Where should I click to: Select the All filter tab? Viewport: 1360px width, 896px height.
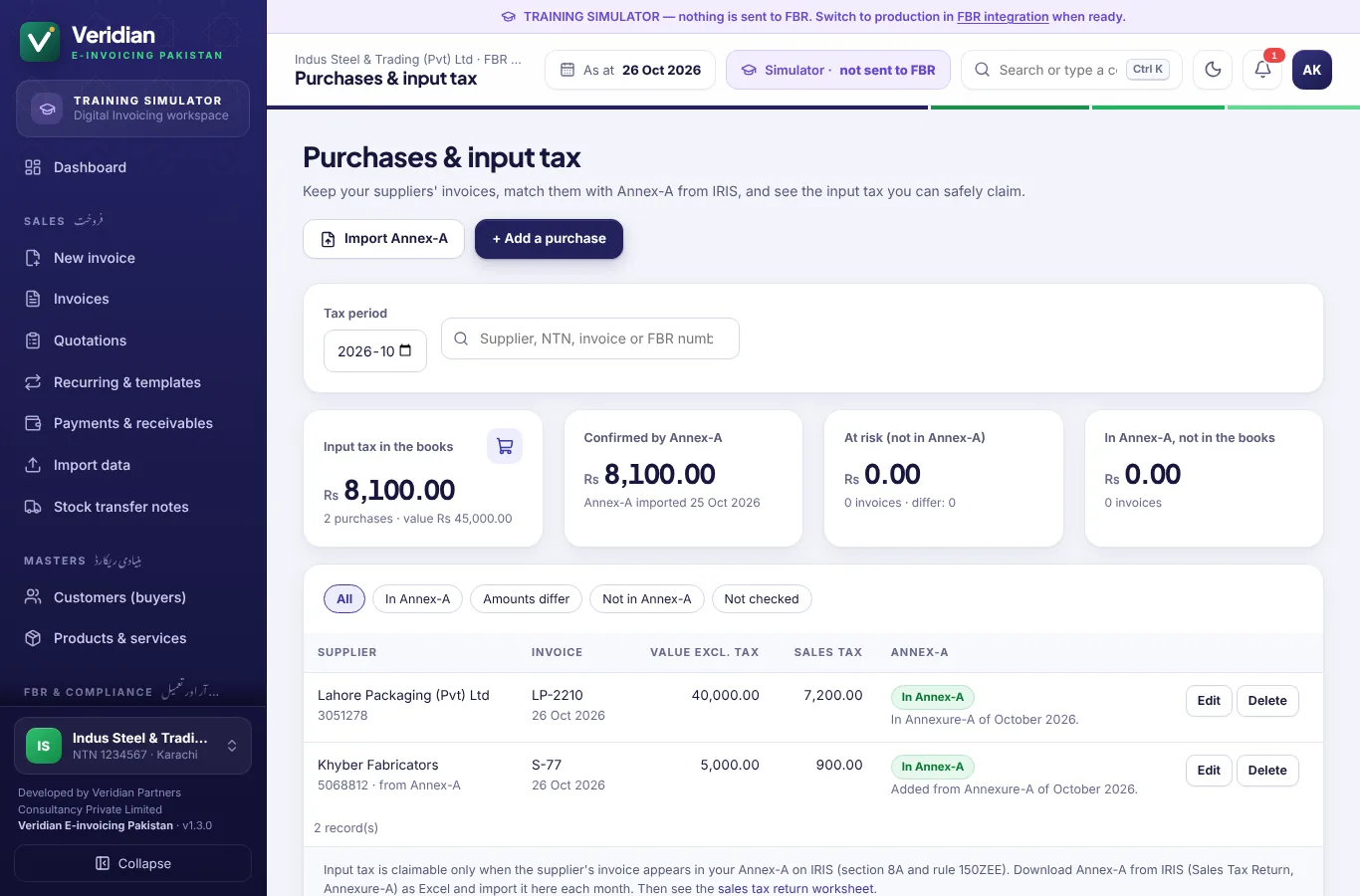pos(344,599)
